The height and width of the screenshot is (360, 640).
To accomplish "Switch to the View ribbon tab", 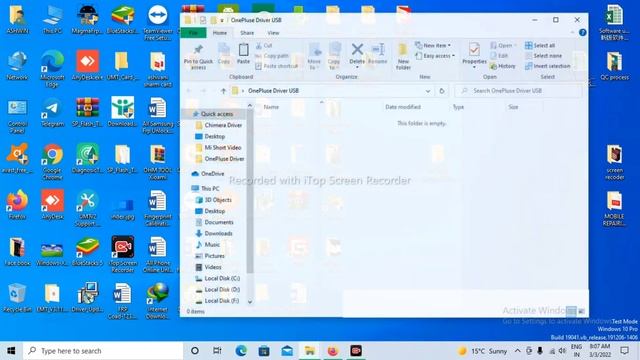I will click(273, 33).
